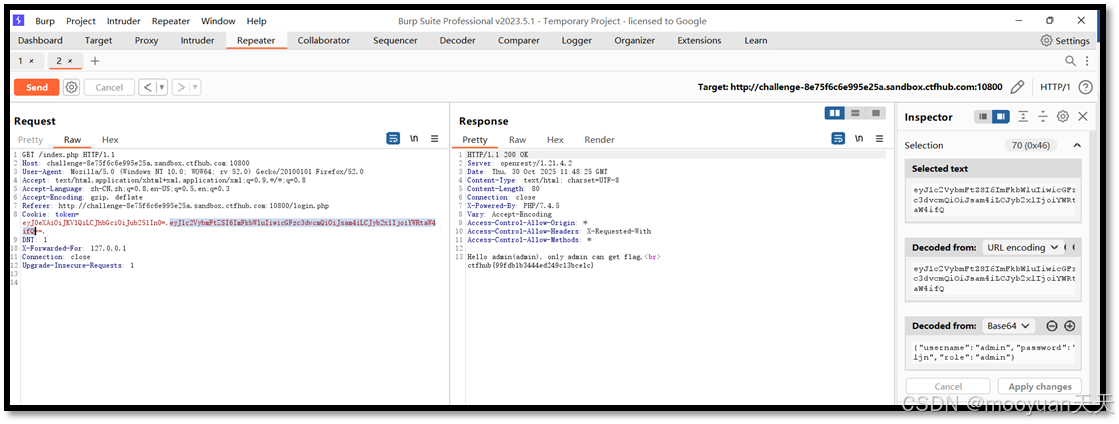Select Request Pretty view tab
Screen dimensions: 1119x424
[x=31, y=140]
